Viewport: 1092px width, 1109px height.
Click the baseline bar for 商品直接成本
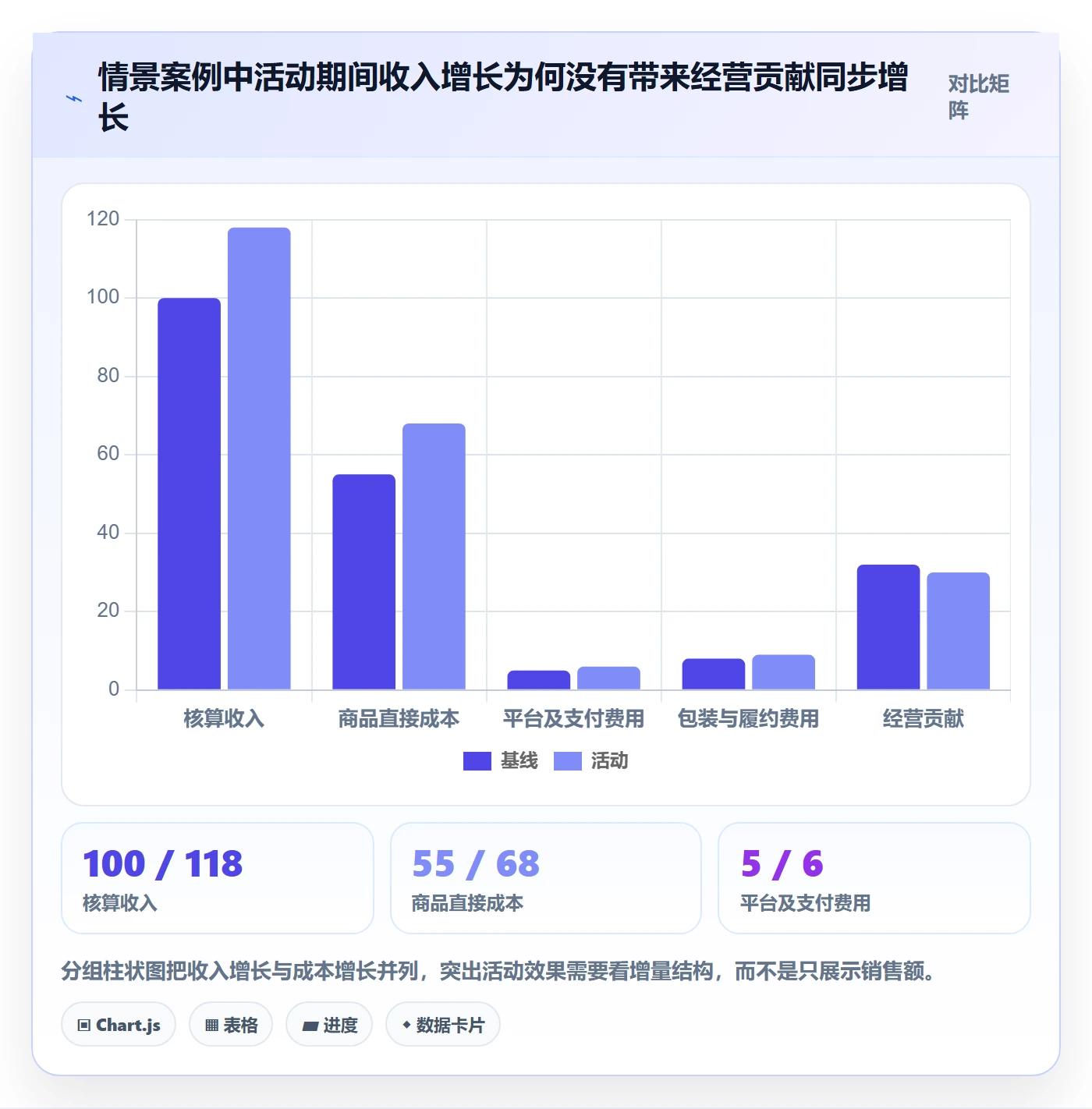pyautogui.click(x=363, y=582)
